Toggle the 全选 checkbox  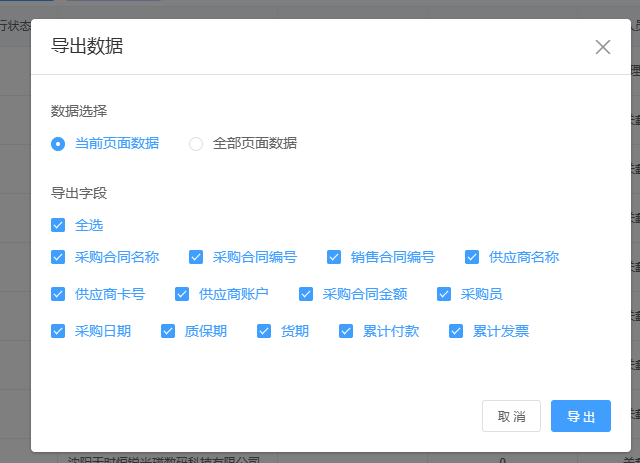(x=59, y=225)
